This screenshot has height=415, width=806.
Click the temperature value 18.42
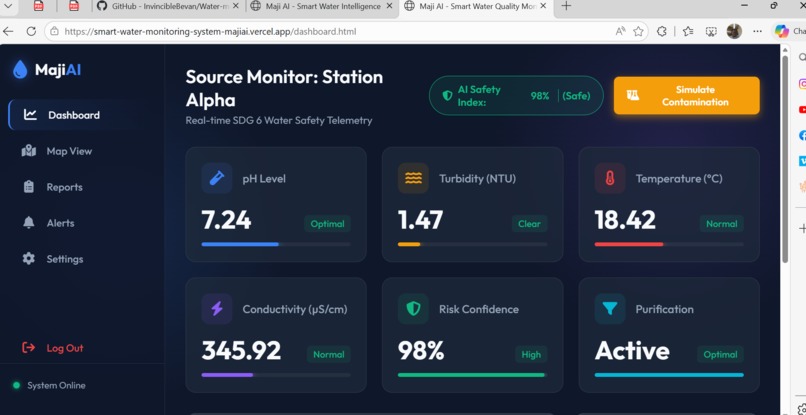tap(626, 220)
